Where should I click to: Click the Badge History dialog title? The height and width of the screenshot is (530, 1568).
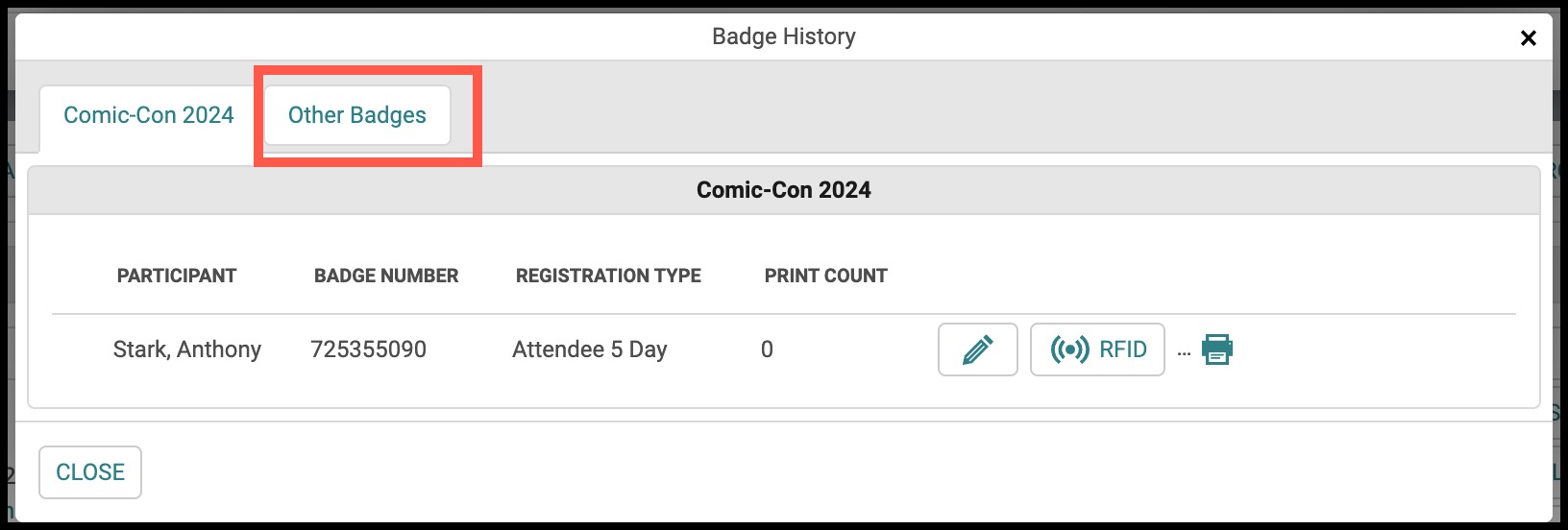click(784, 36)
